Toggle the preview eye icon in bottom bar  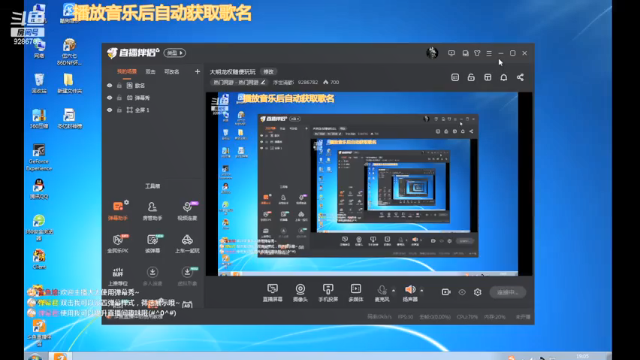(x=462, y=292)
